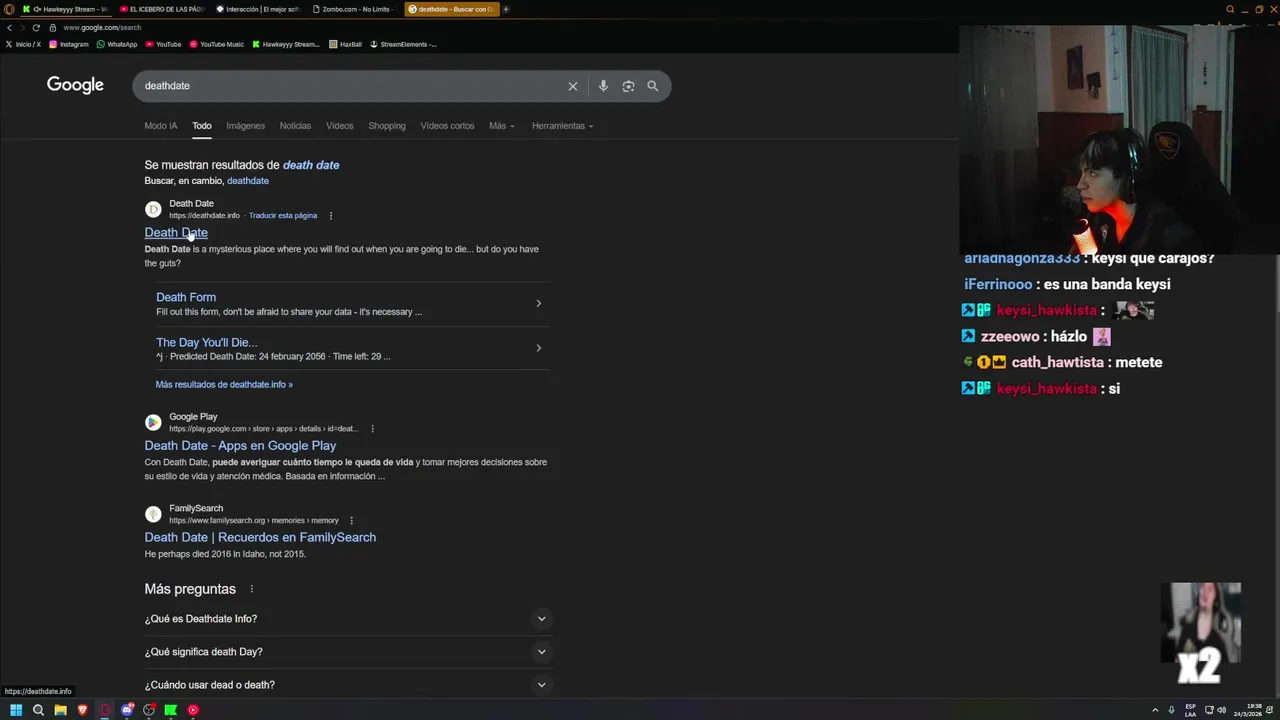
Task: Click into the Google search input field
Action: pyautogui.click(x=350, y=86)
